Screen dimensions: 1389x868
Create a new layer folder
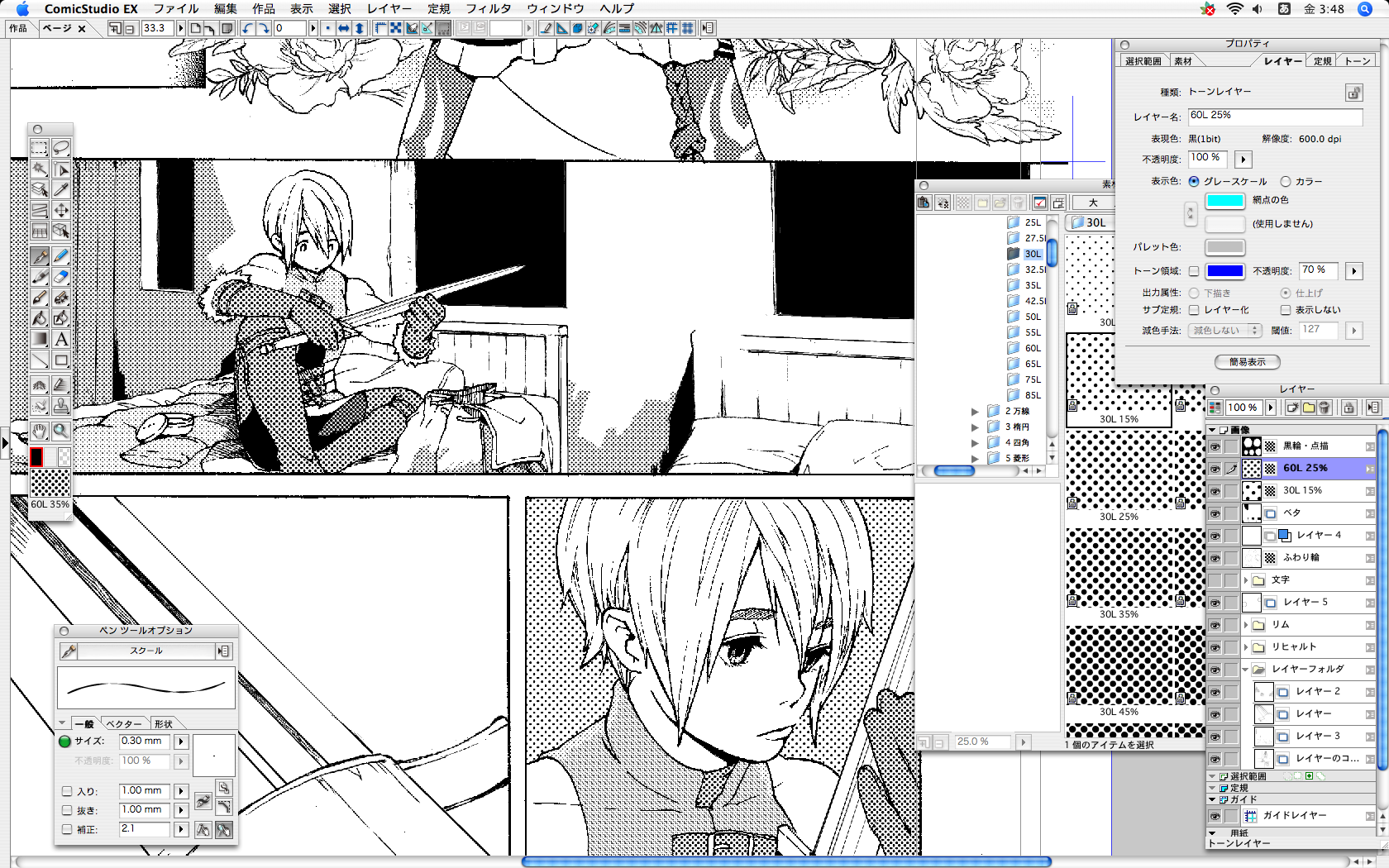(x=1309, y=408)
